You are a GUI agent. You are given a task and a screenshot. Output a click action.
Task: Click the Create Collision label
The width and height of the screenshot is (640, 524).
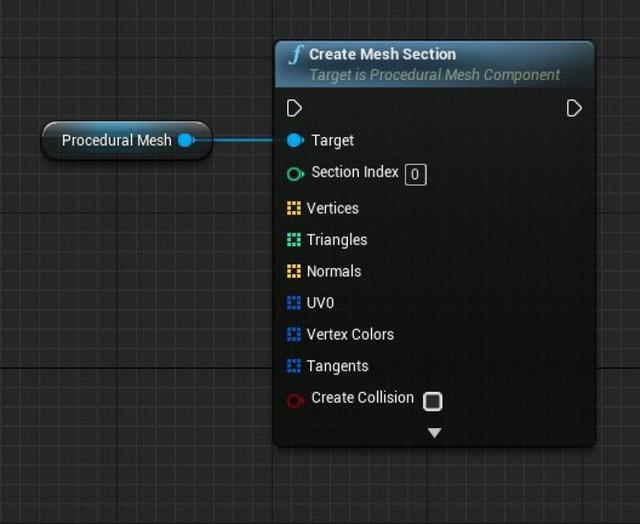coord(362,398)
